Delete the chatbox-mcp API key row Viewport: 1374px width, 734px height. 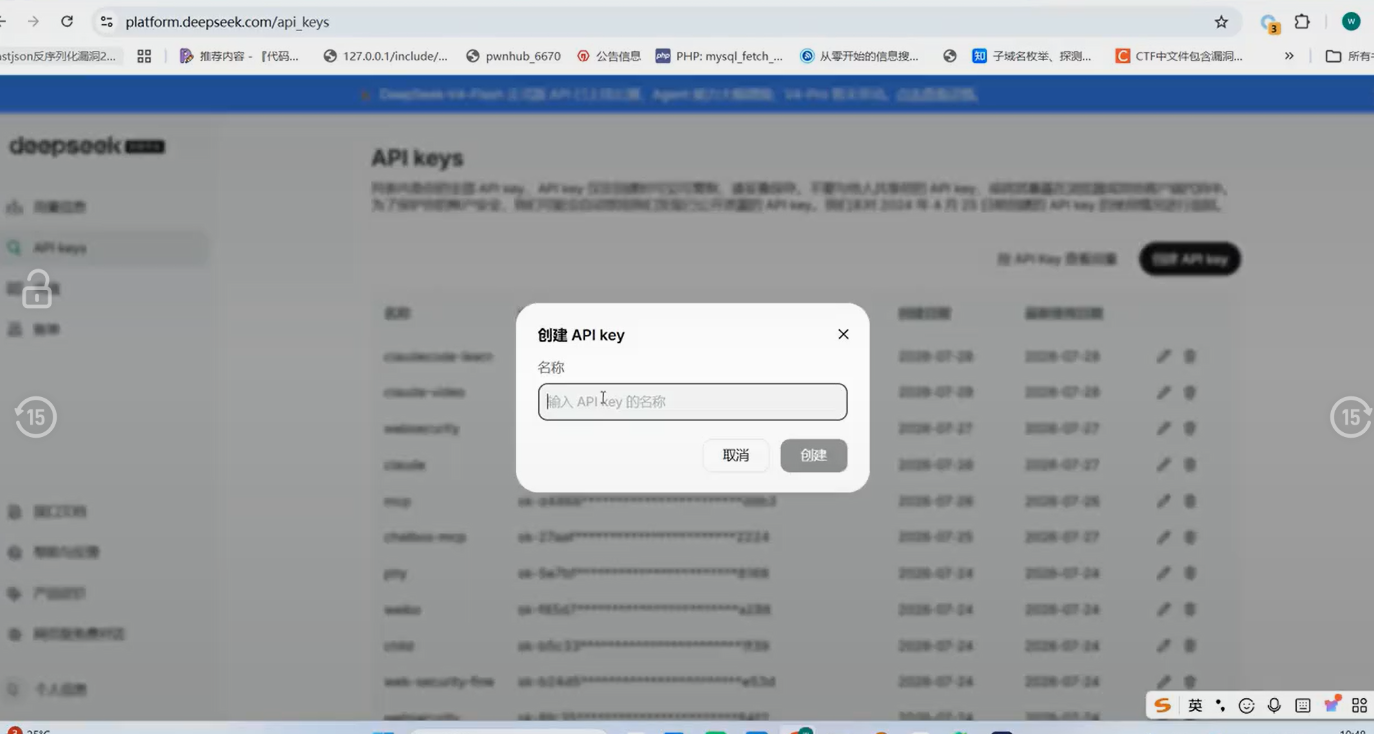1190,537
